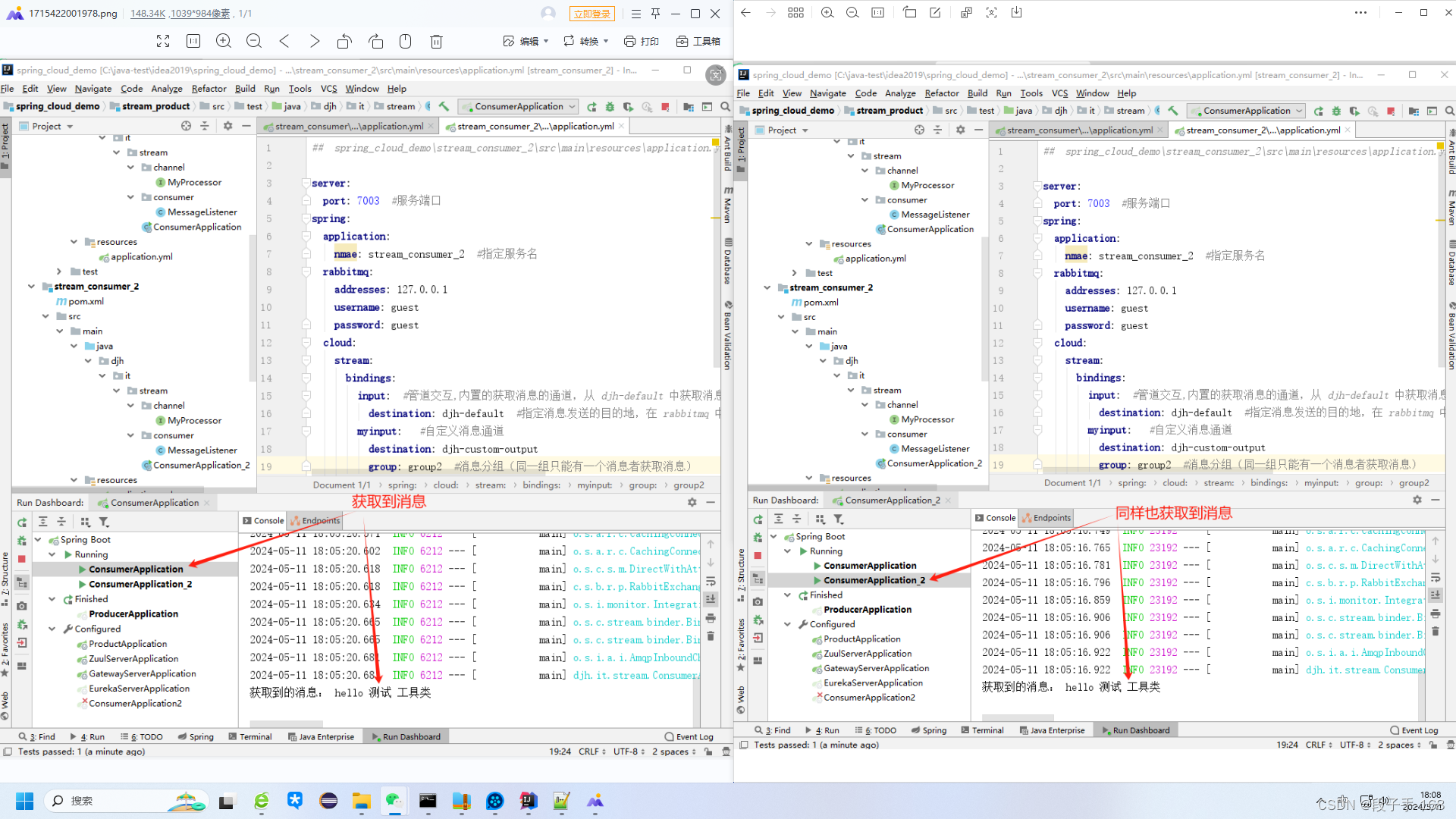Click the Windows Start button

[24, 801]
